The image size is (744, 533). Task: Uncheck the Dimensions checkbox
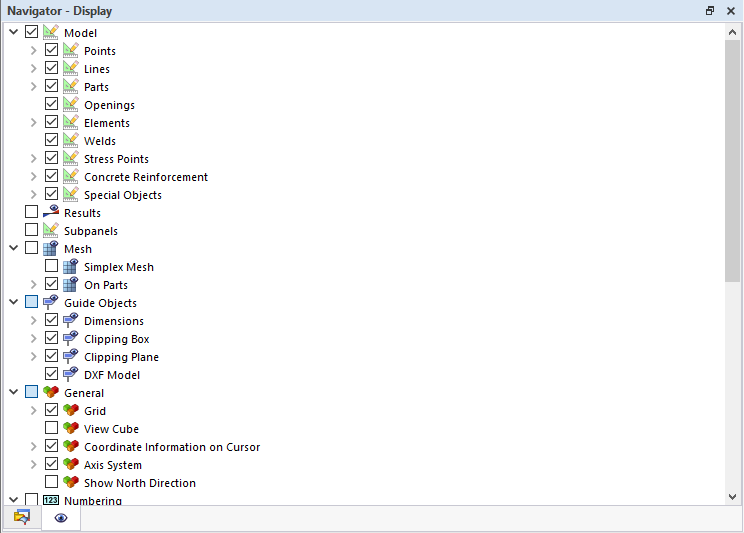(51, 320)
